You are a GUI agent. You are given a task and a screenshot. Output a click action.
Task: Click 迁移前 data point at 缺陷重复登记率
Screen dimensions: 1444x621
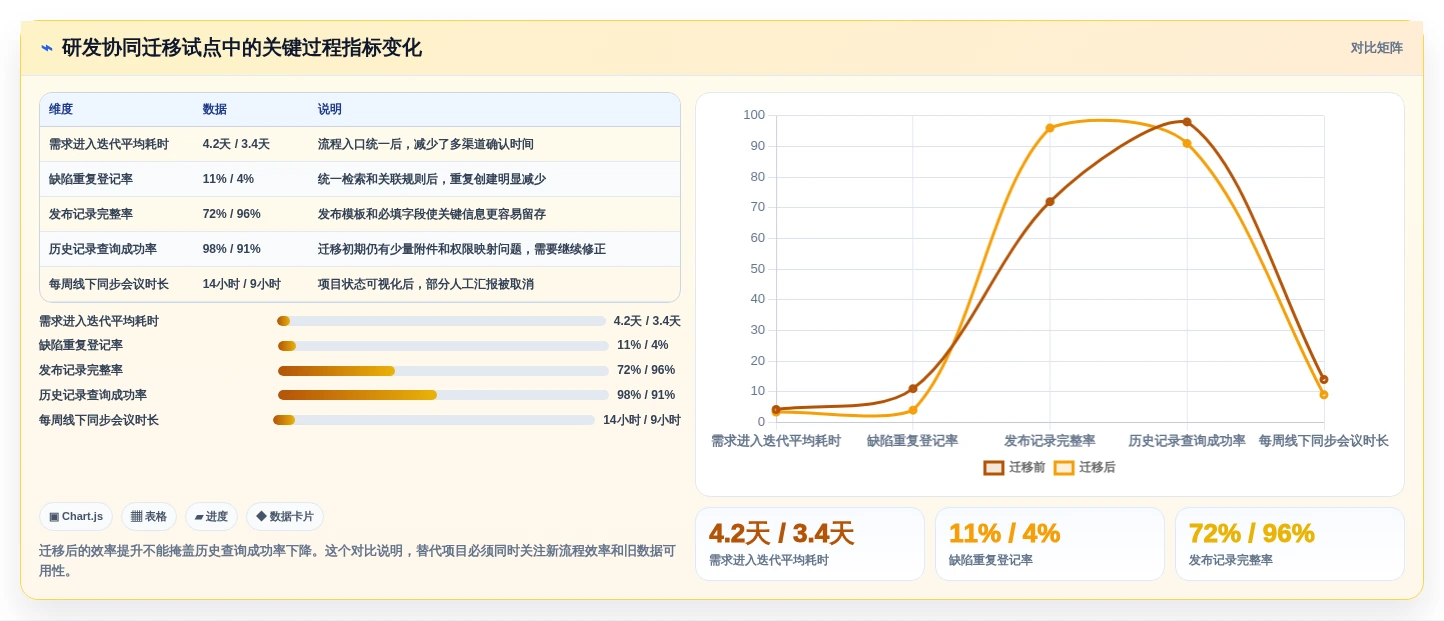(x=913, y=389)
